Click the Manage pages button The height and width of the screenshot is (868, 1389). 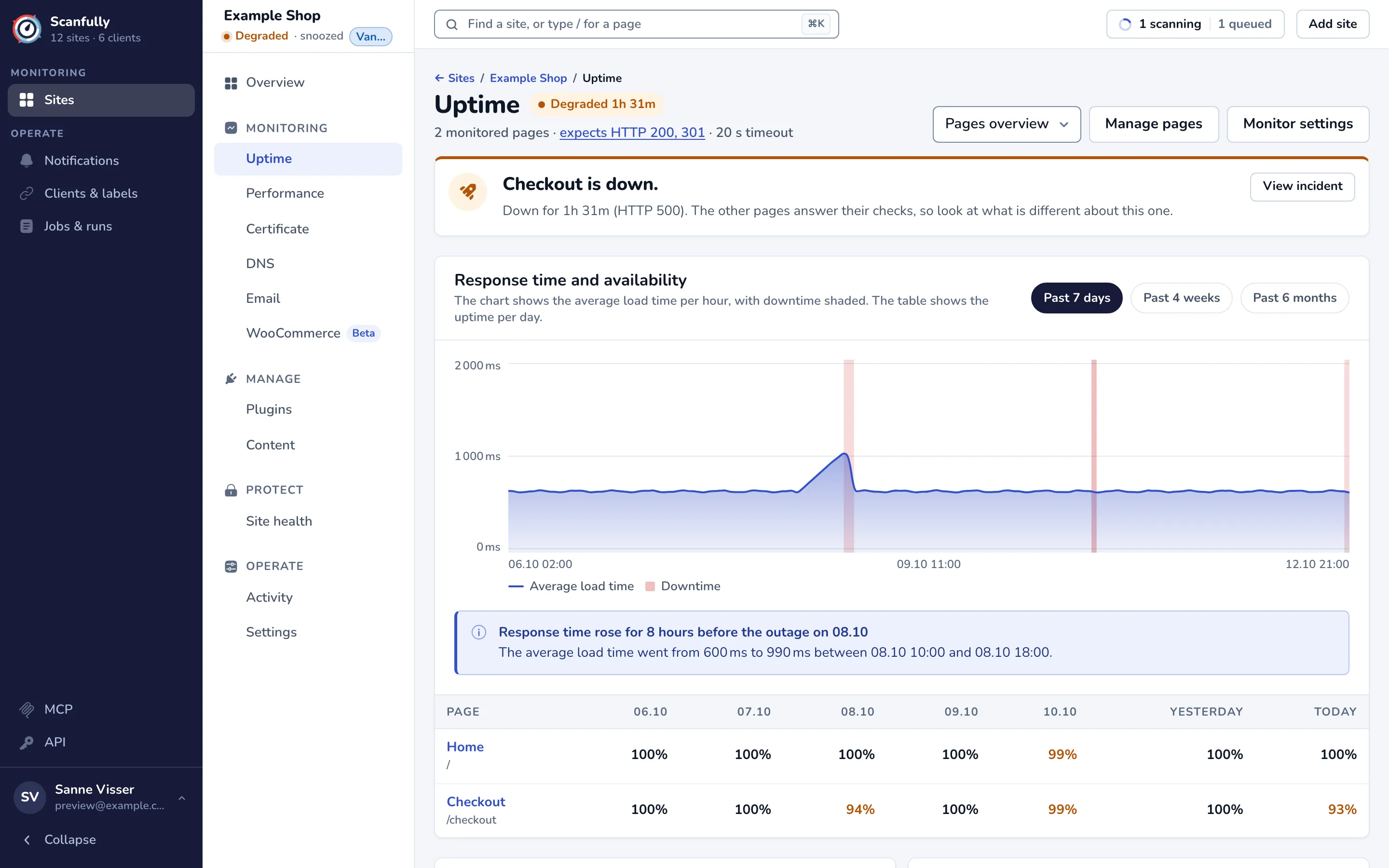[x=1154, y=124]
